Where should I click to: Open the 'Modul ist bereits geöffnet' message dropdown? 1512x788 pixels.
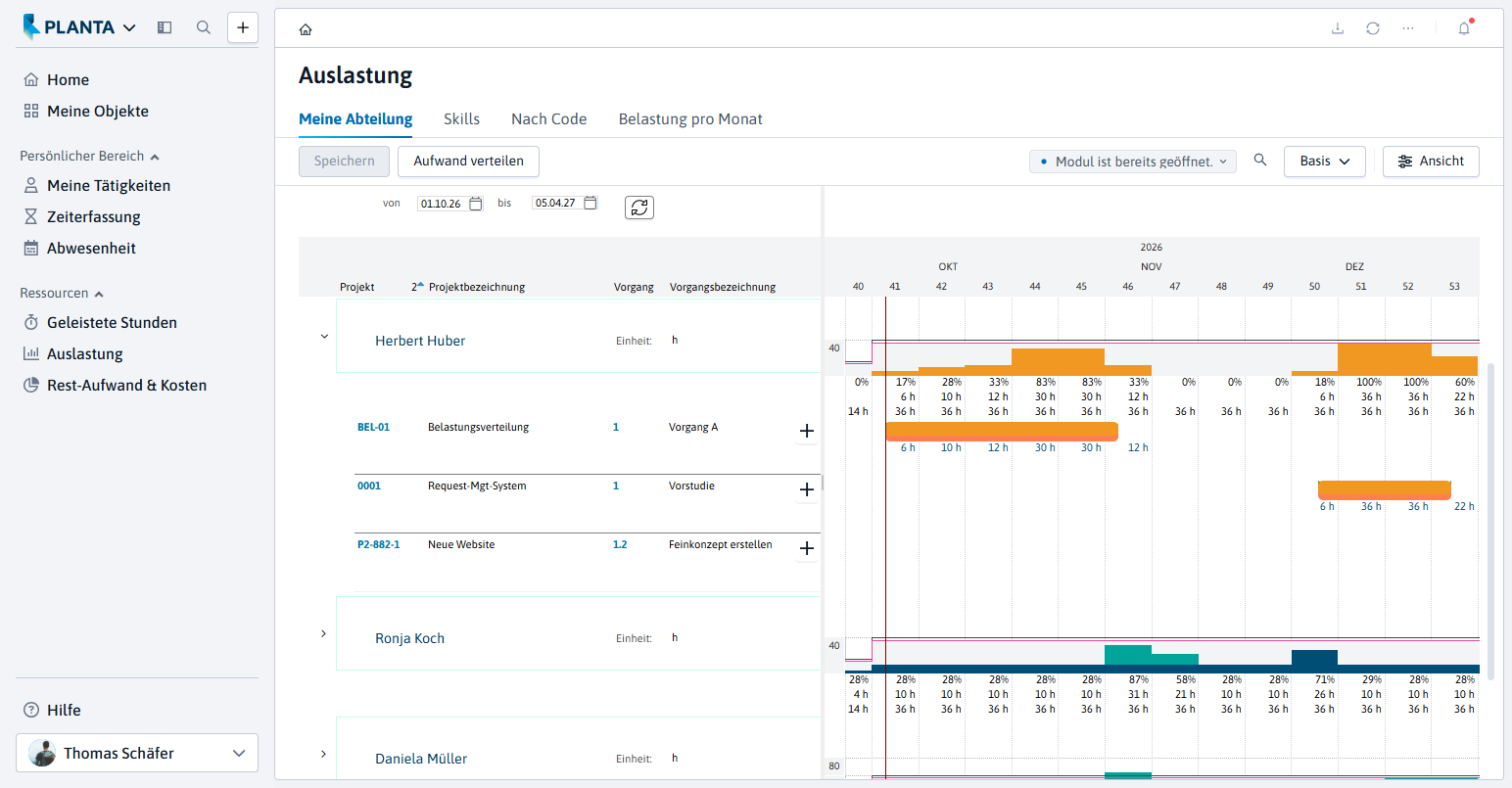[1133, 162]
